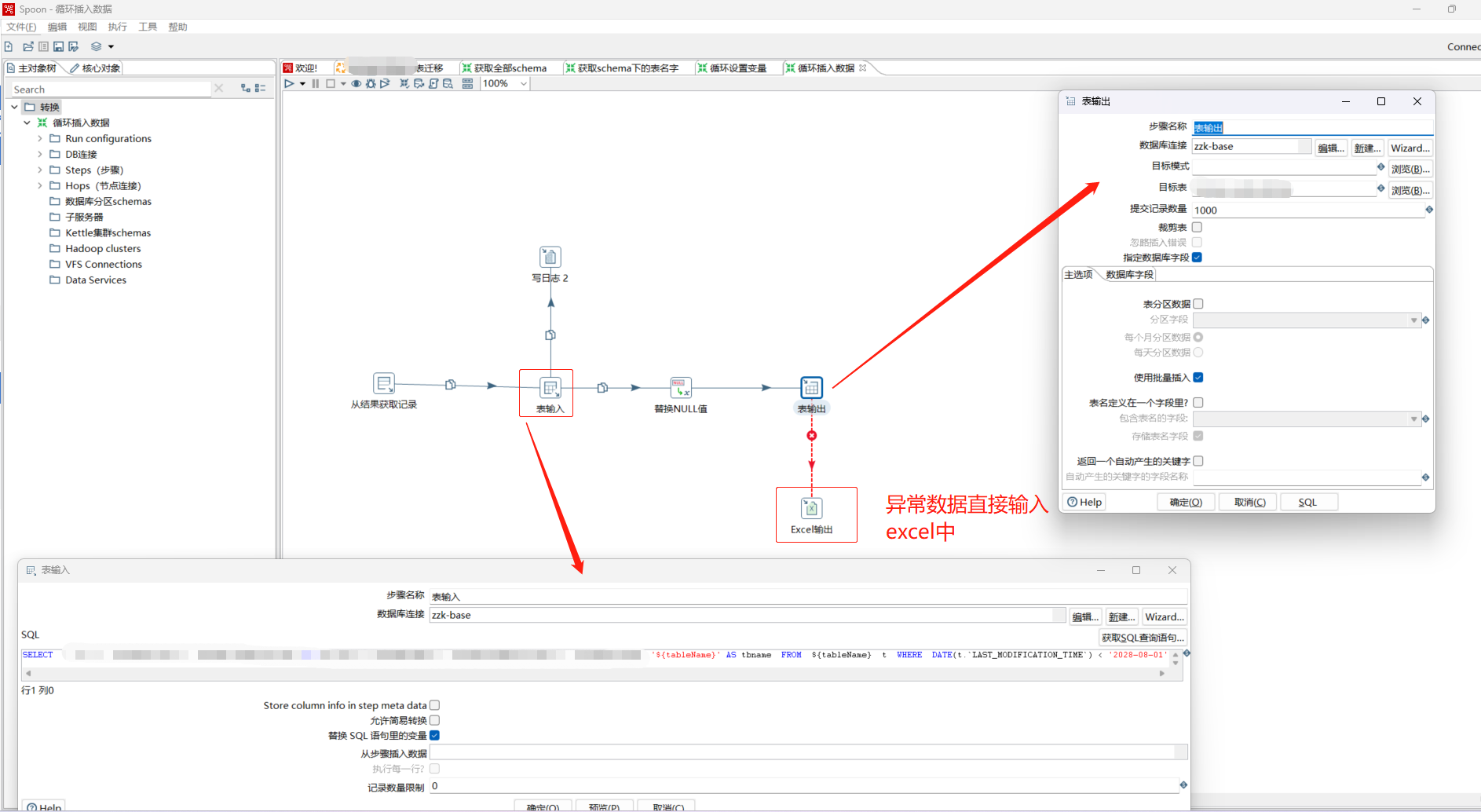Open the 执行 menu
Viewport: 1481px width, 812px height.
[117, 27]
